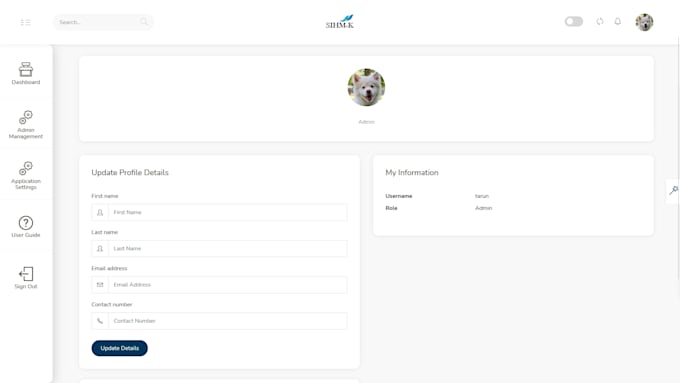Click the First Name input field
This screenshot has height=383, width=680.
click(228, 213)
